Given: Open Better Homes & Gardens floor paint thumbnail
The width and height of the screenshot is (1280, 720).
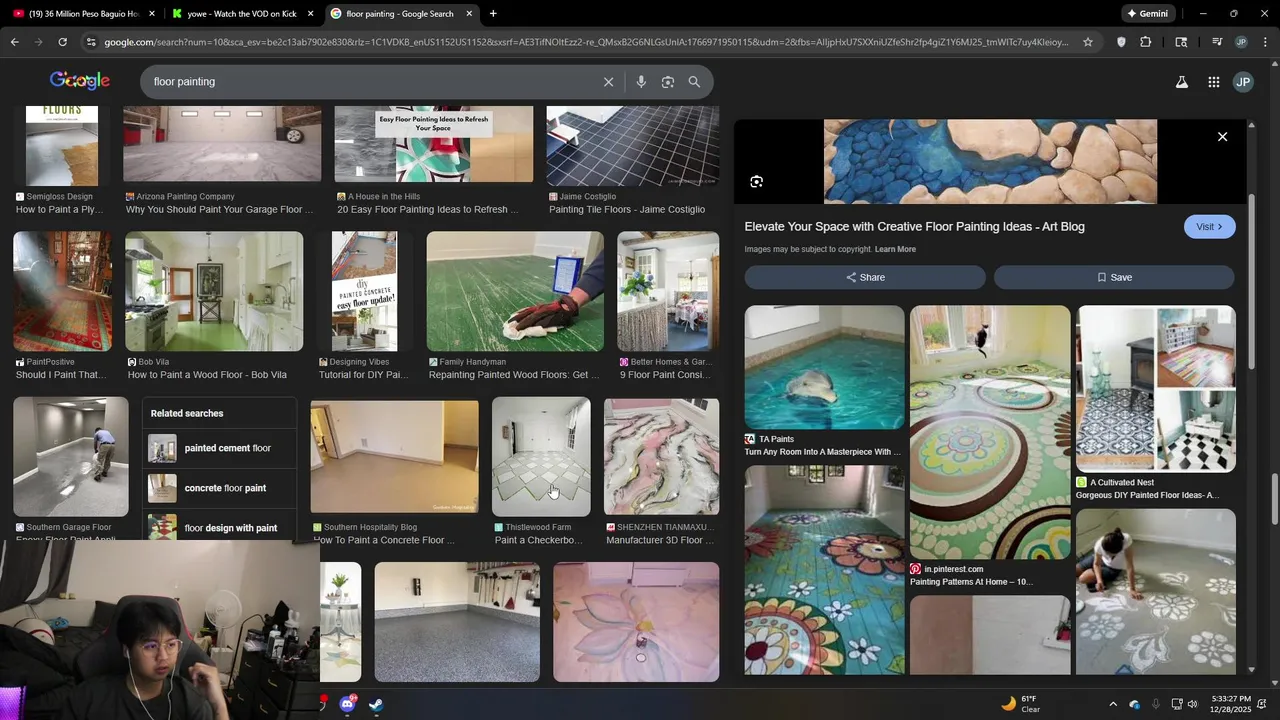Looking at the screenshot, I should click(x=668, y=292).
